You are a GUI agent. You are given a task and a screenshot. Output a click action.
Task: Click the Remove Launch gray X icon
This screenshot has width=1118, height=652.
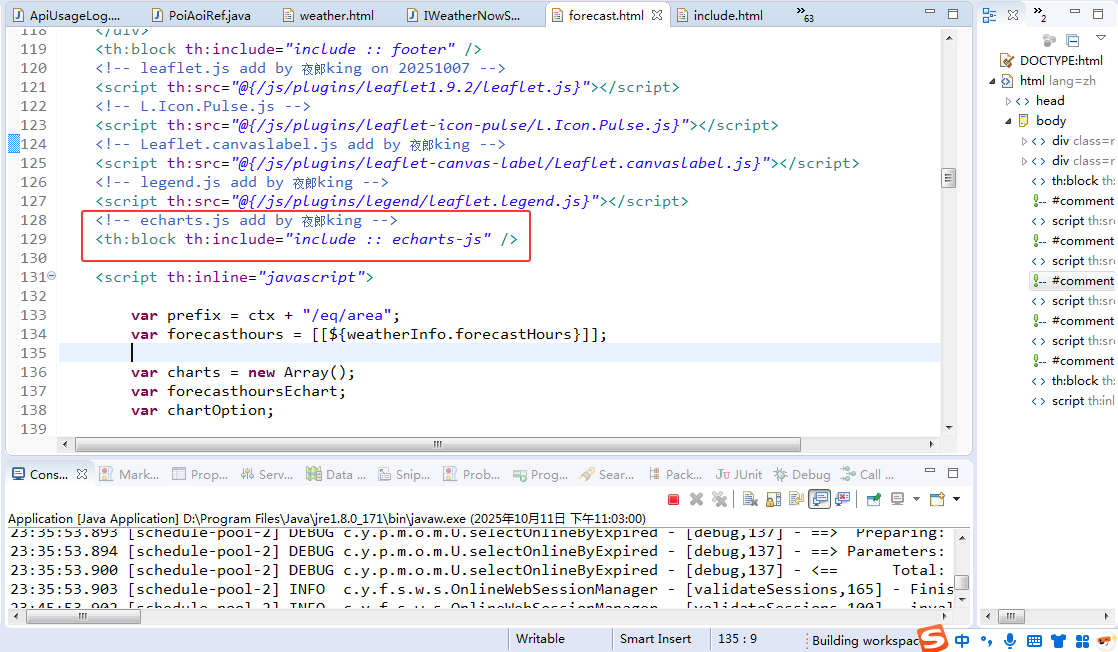click(x=697, y=499)
